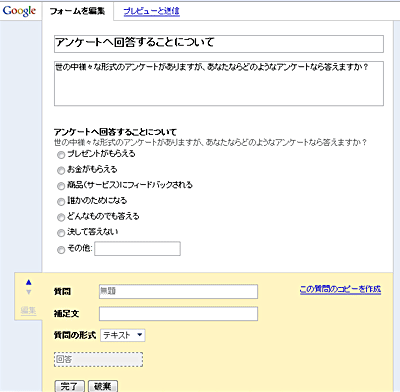Select the どんなものでも答える radio option
400x392 pixels.
click(x=61, y=217)
